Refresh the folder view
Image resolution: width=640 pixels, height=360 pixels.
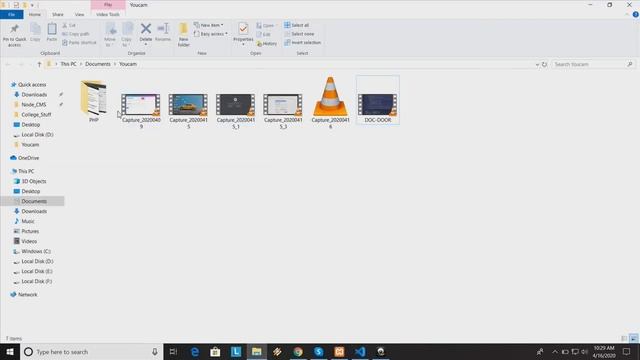pyautogui.click(x=544, y=64)
